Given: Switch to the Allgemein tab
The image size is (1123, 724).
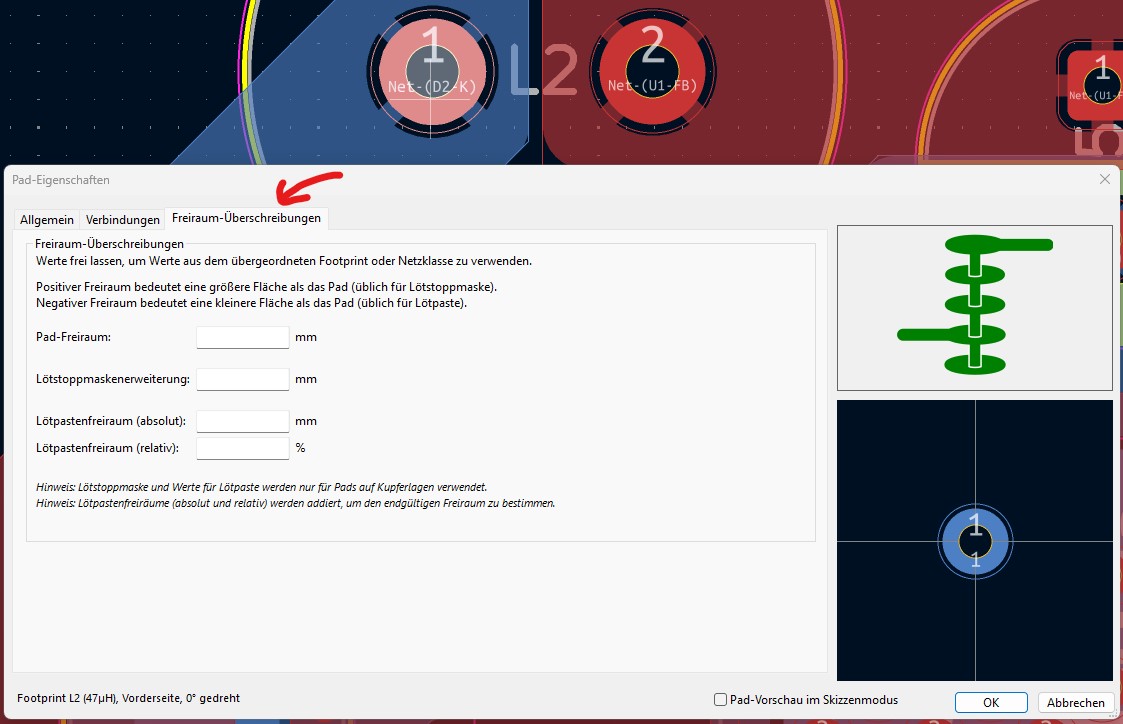Looking at the screenshot, I should point(46,219).
